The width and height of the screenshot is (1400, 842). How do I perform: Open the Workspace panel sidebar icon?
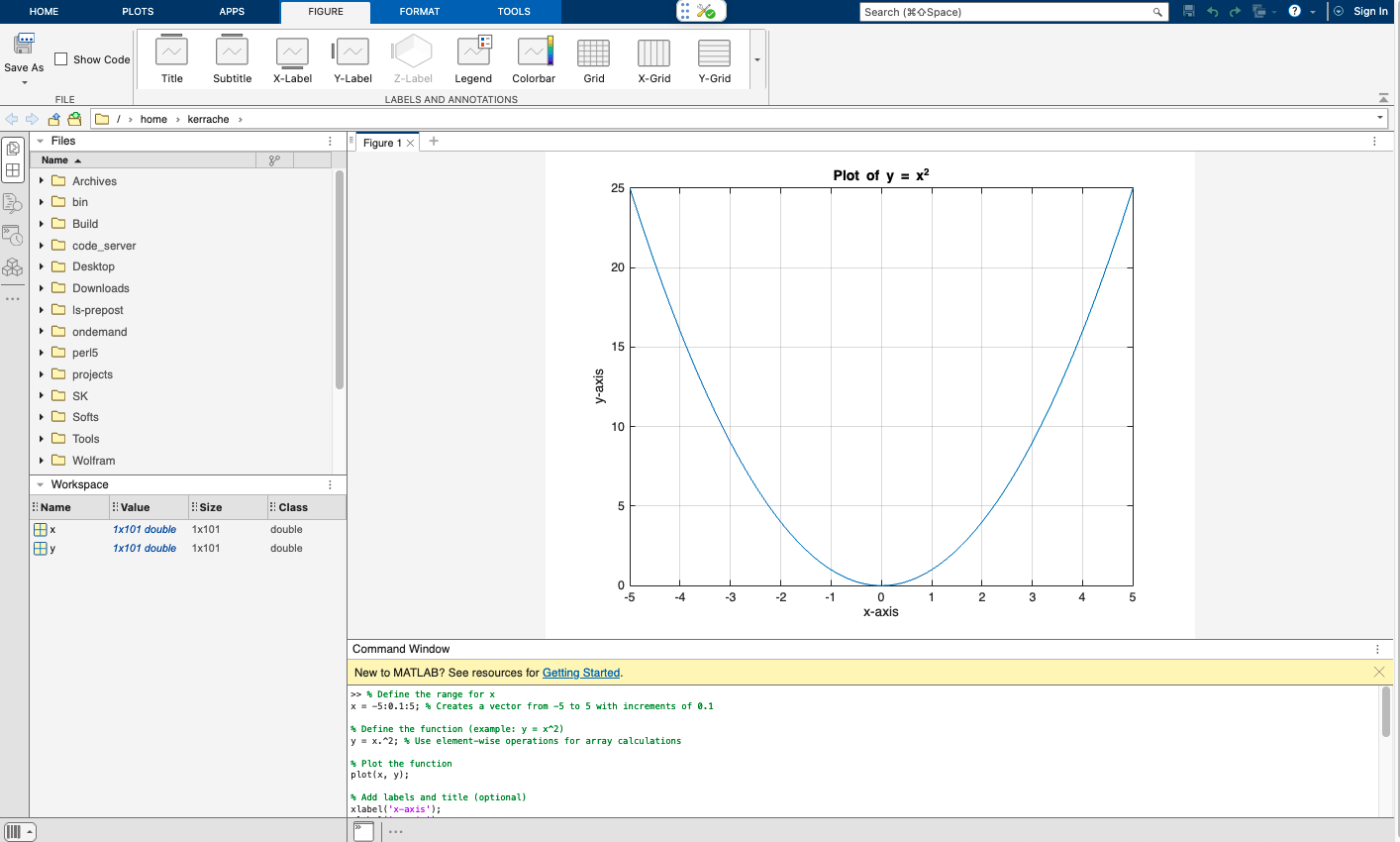(x=13, y=170)
